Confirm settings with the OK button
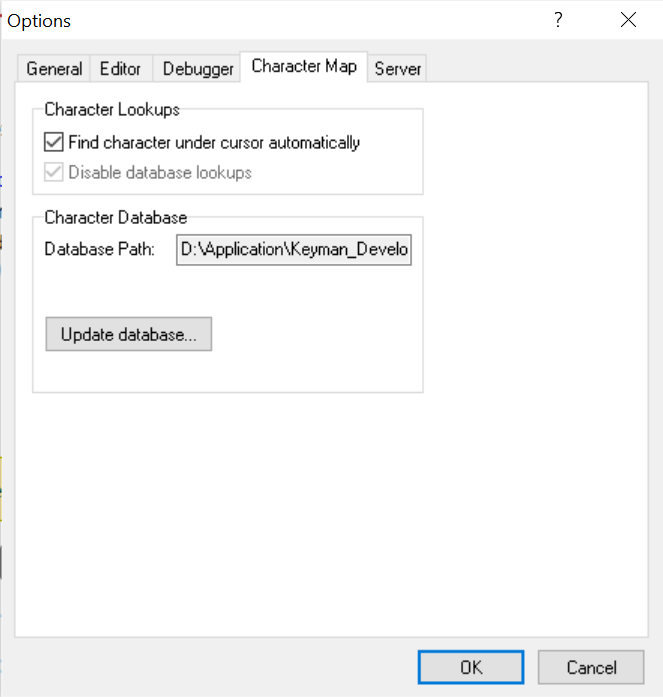The width and height of the screenshot is (663, 697). click(x=471, y=667)
